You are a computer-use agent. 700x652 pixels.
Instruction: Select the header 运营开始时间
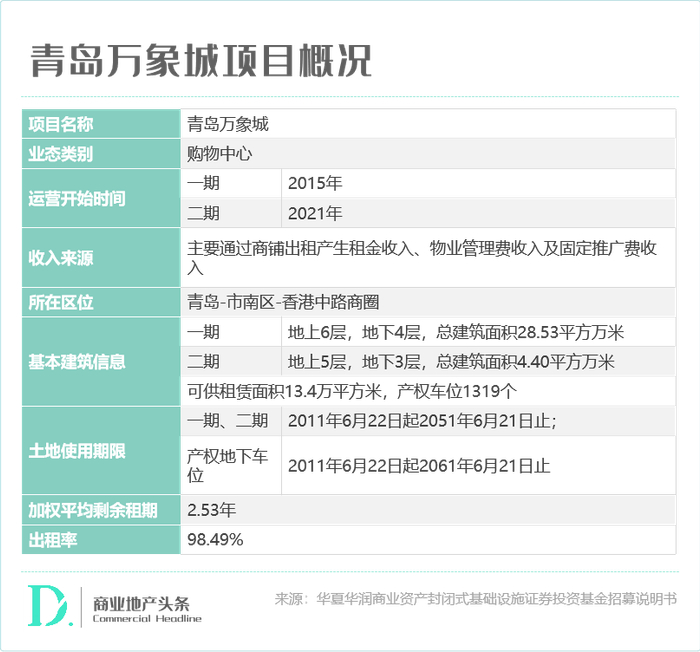click(x=101, y=198)
